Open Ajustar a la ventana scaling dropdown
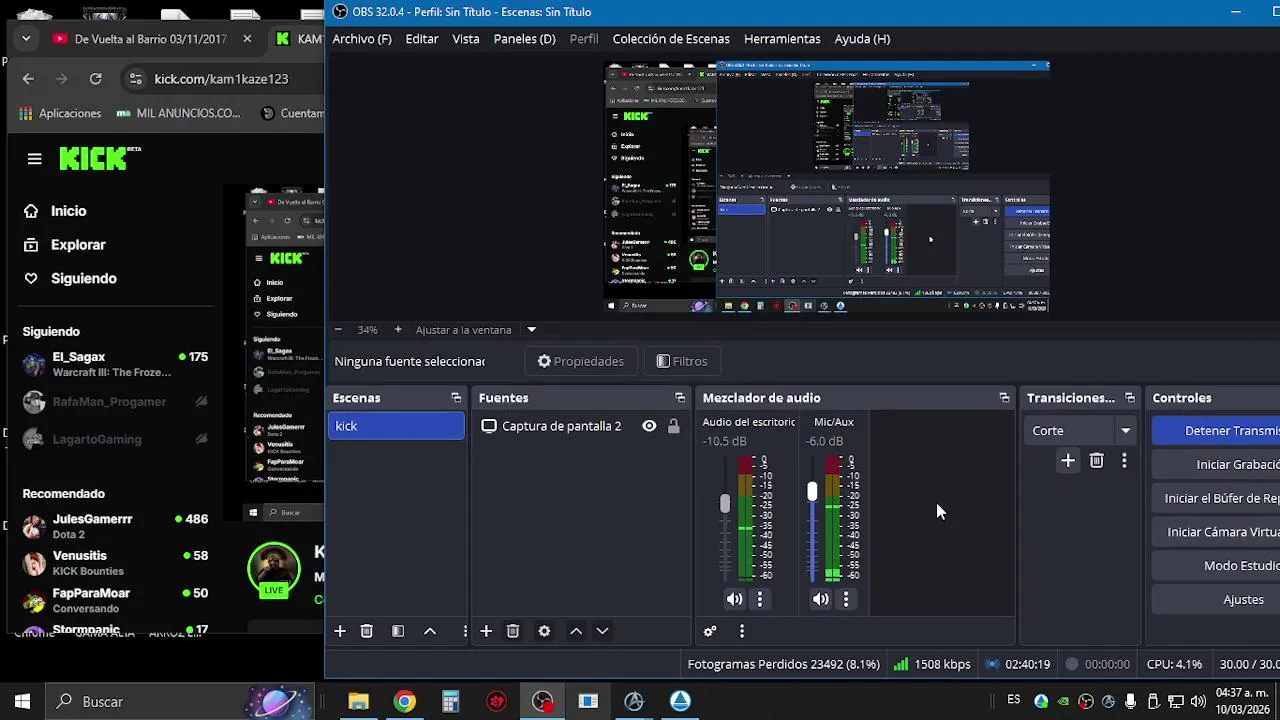The height and width of the screenshot is (720, 1280). point(476,329)
